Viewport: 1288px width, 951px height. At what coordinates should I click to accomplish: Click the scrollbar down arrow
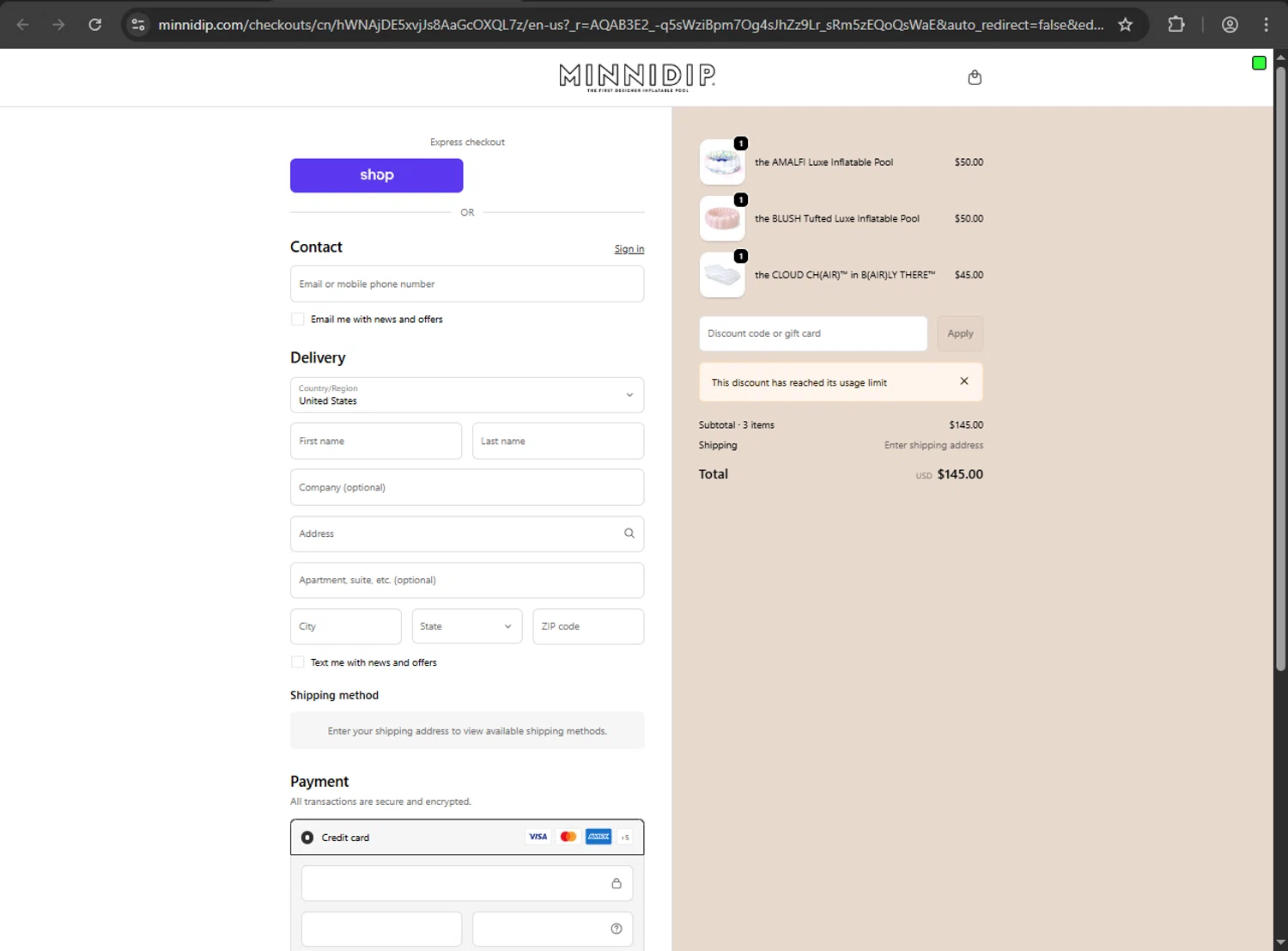coord(1280,942)
